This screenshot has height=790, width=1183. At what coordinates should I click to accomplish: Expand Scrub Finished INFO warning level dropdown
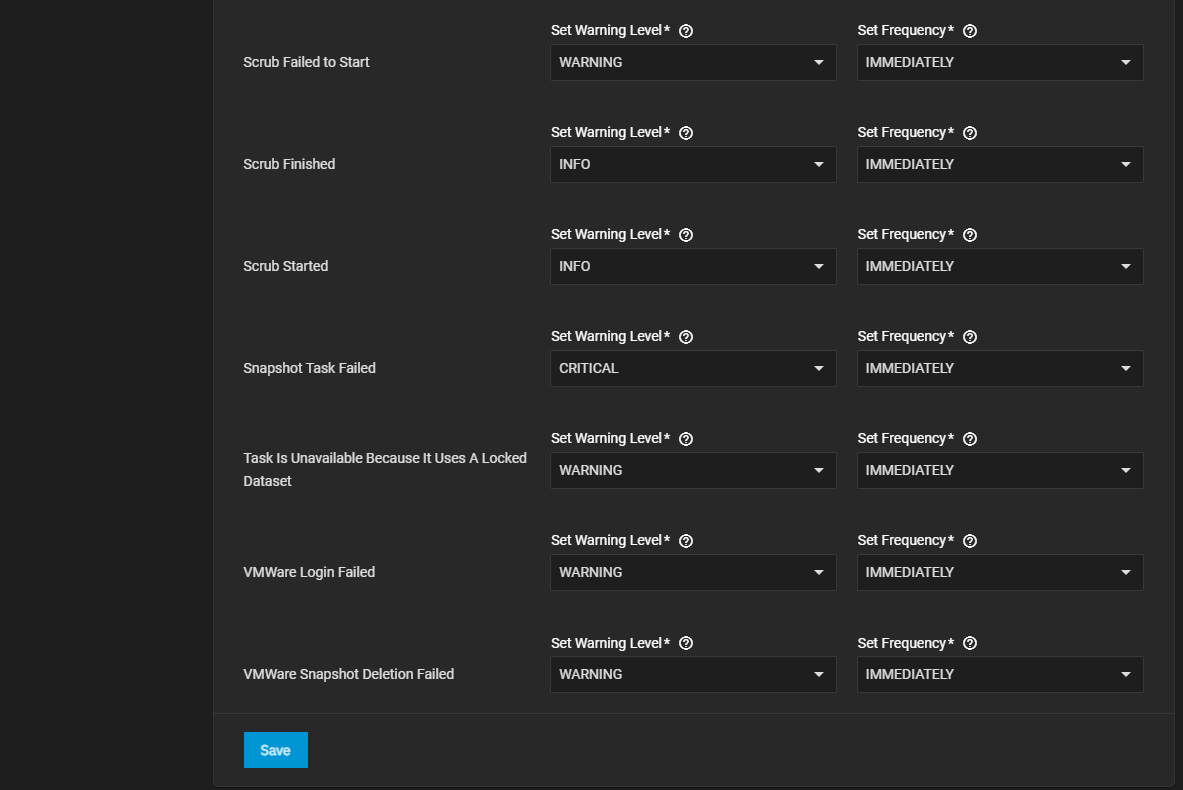tap(693, 164)
